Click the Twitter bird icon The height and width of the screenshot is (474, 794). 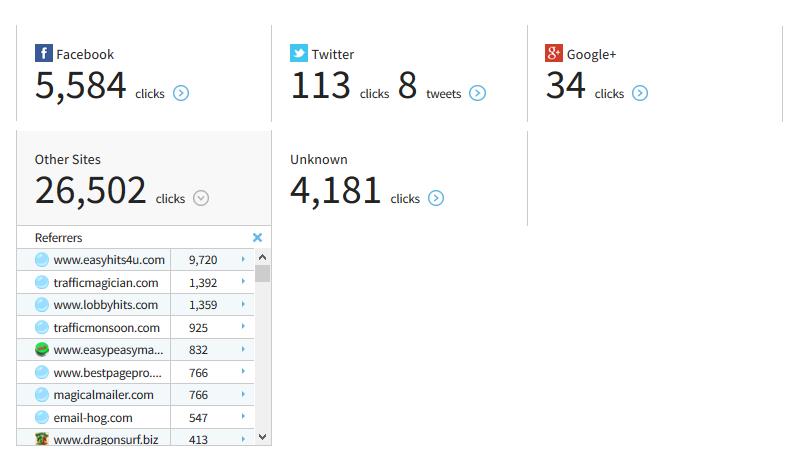coord(299,53)
